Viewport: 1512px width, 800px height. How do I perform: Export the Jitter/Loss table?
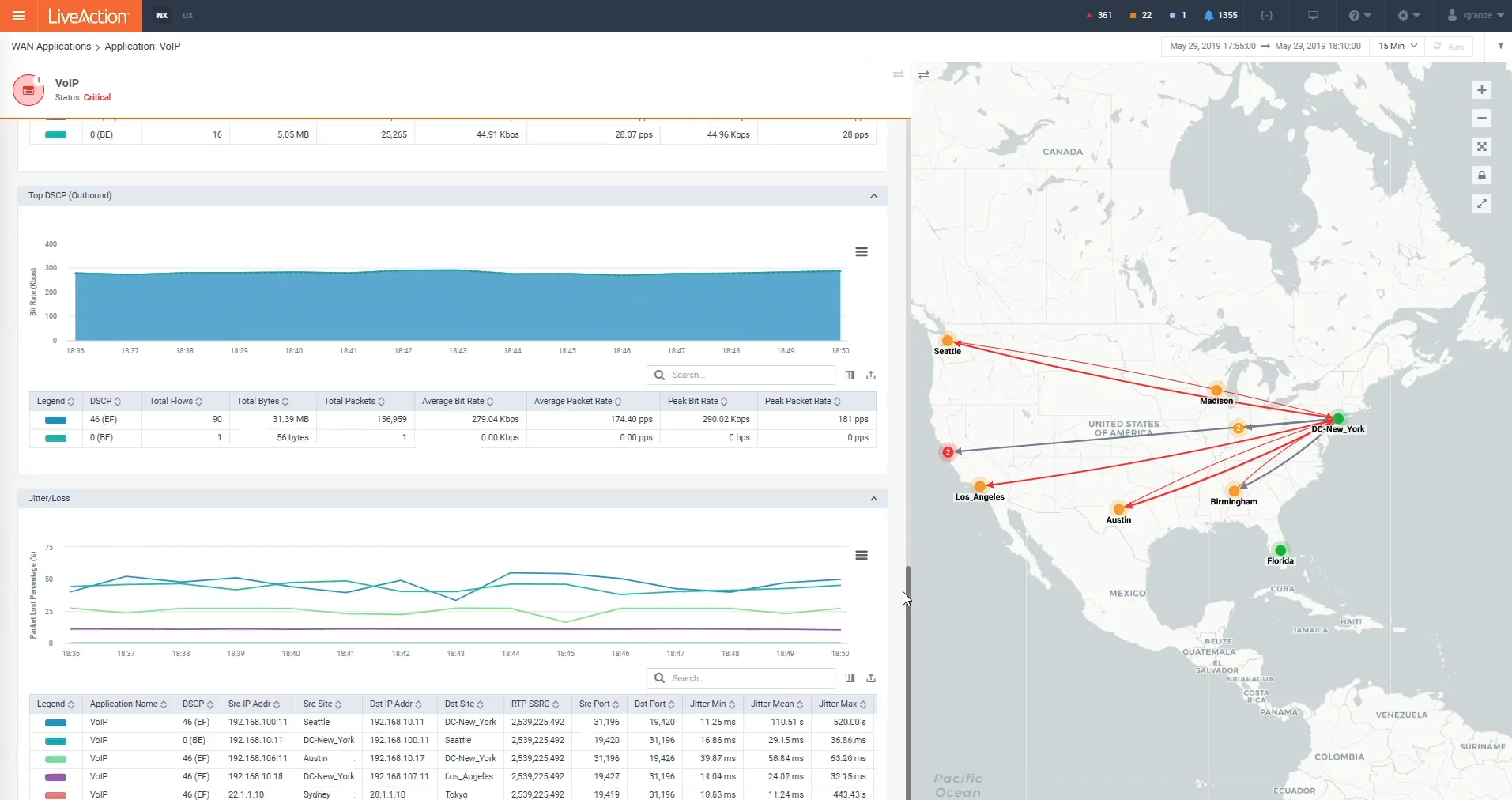click(871, 678)
